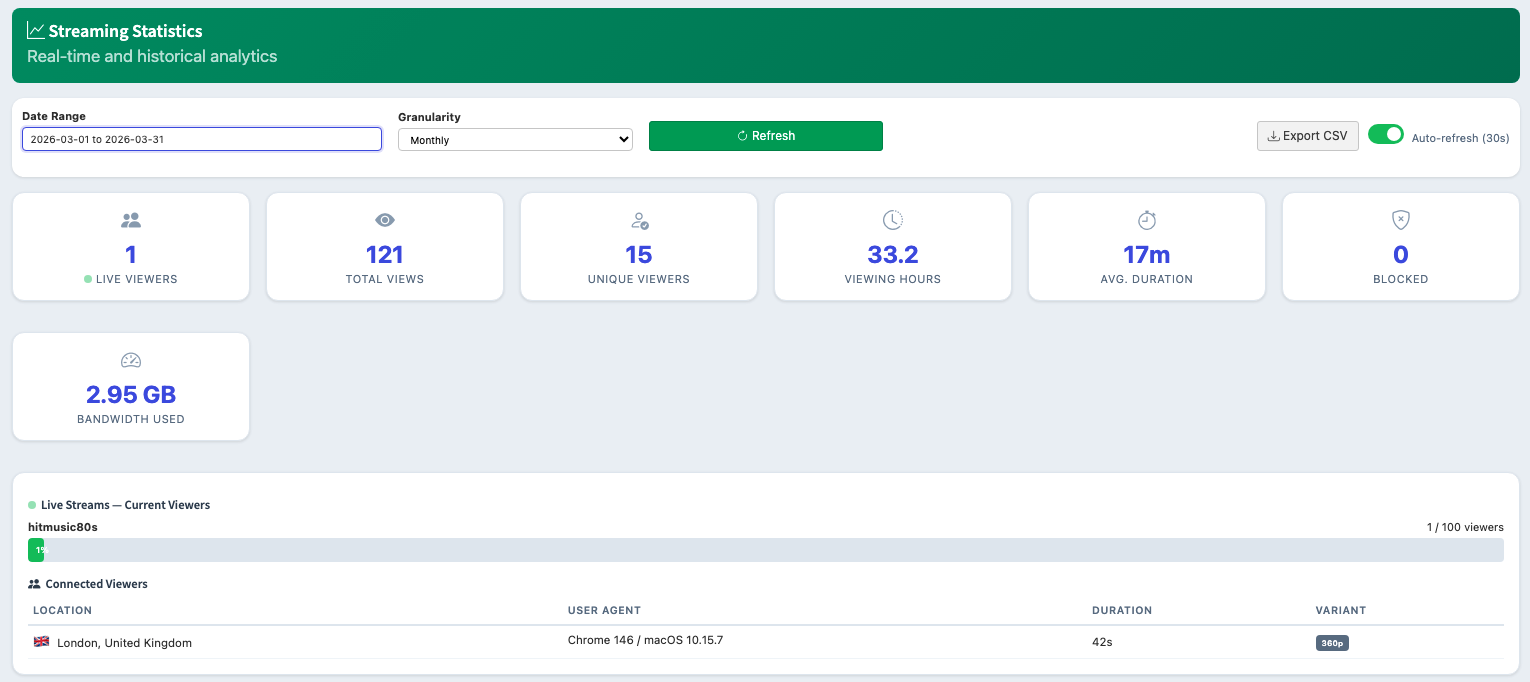
Task: Click the Connected Viewers people icon
Action: (x=34, y=584)
